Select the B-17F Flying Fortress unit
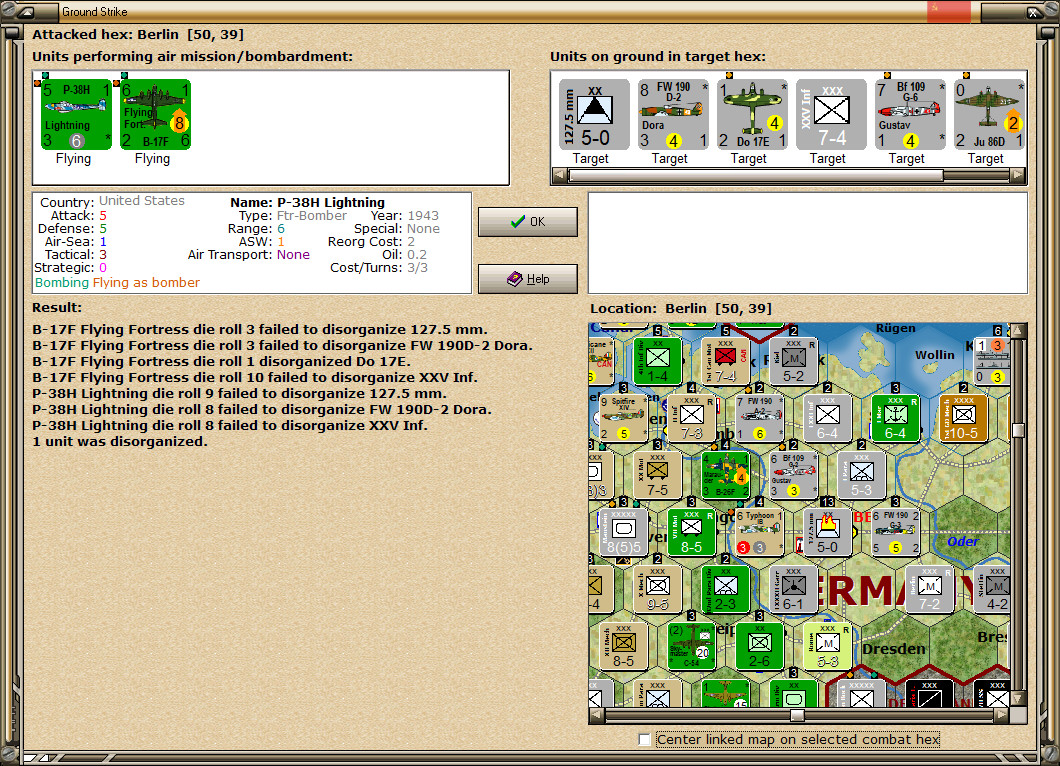The width and height of the screenshot is (1060, 766). pos(155,114)
